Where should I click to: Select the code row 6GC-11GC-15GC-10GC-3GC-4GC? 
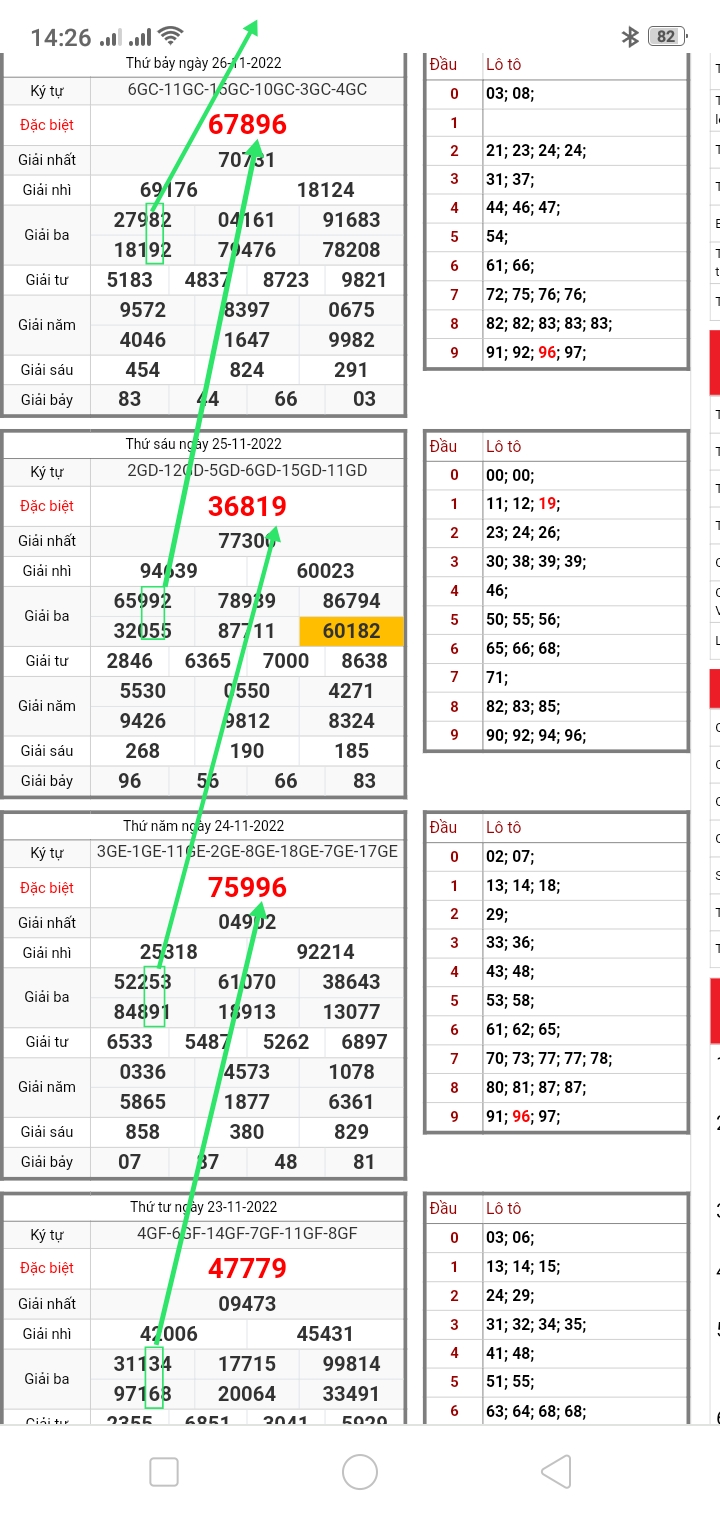[247, 89]
